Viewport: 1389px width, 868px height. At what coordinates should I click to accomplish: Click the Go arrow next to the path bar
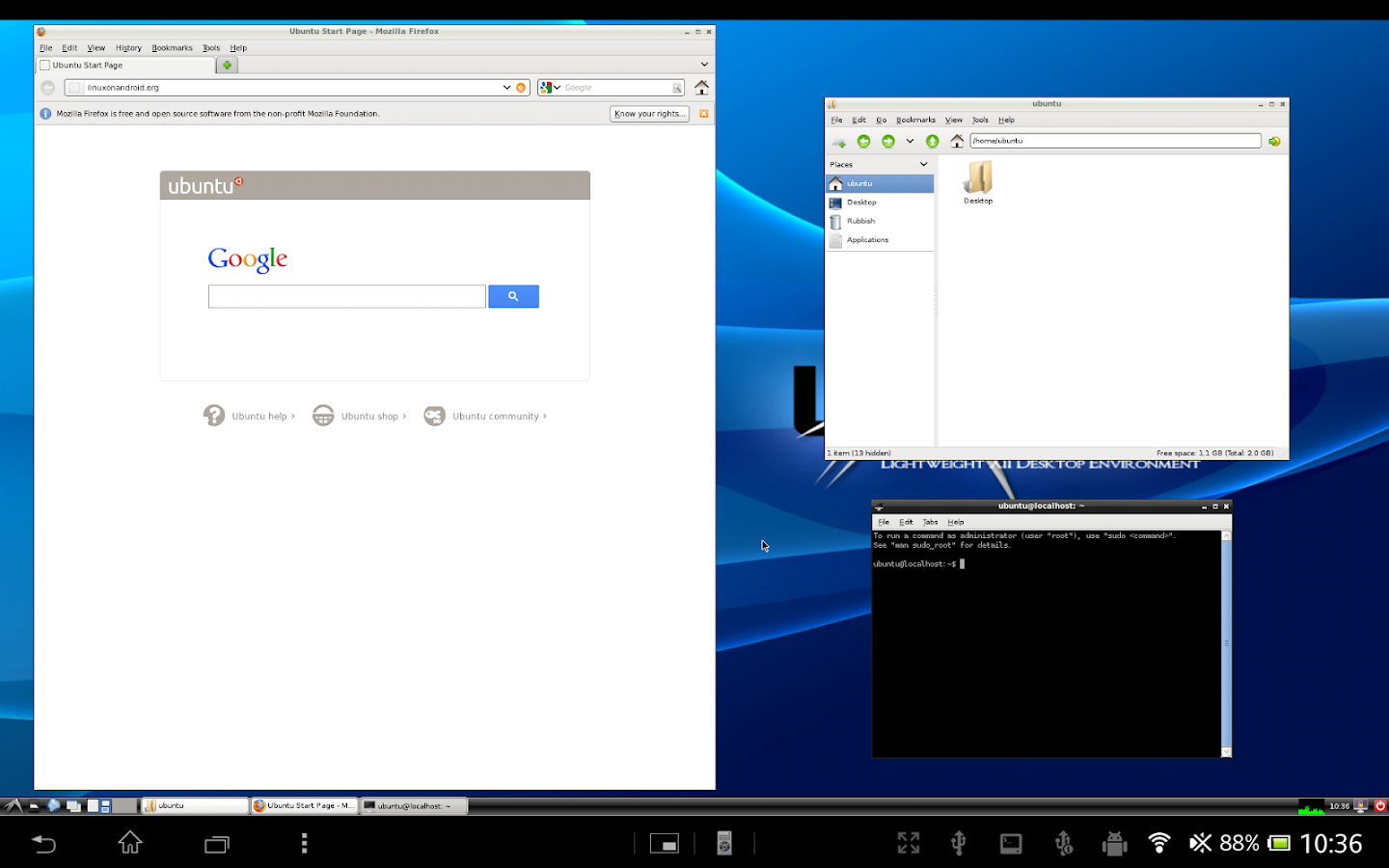pos(1274,140)
